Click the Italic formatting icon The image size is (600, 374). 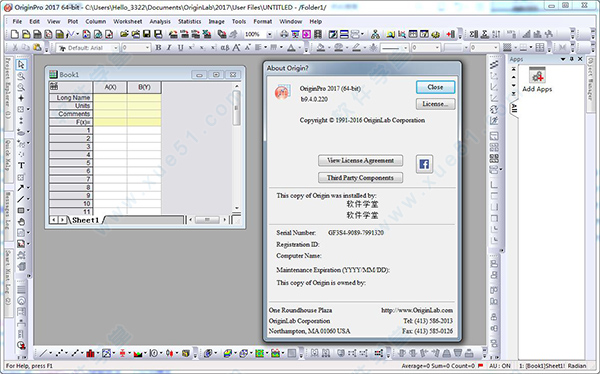[169, 47]
